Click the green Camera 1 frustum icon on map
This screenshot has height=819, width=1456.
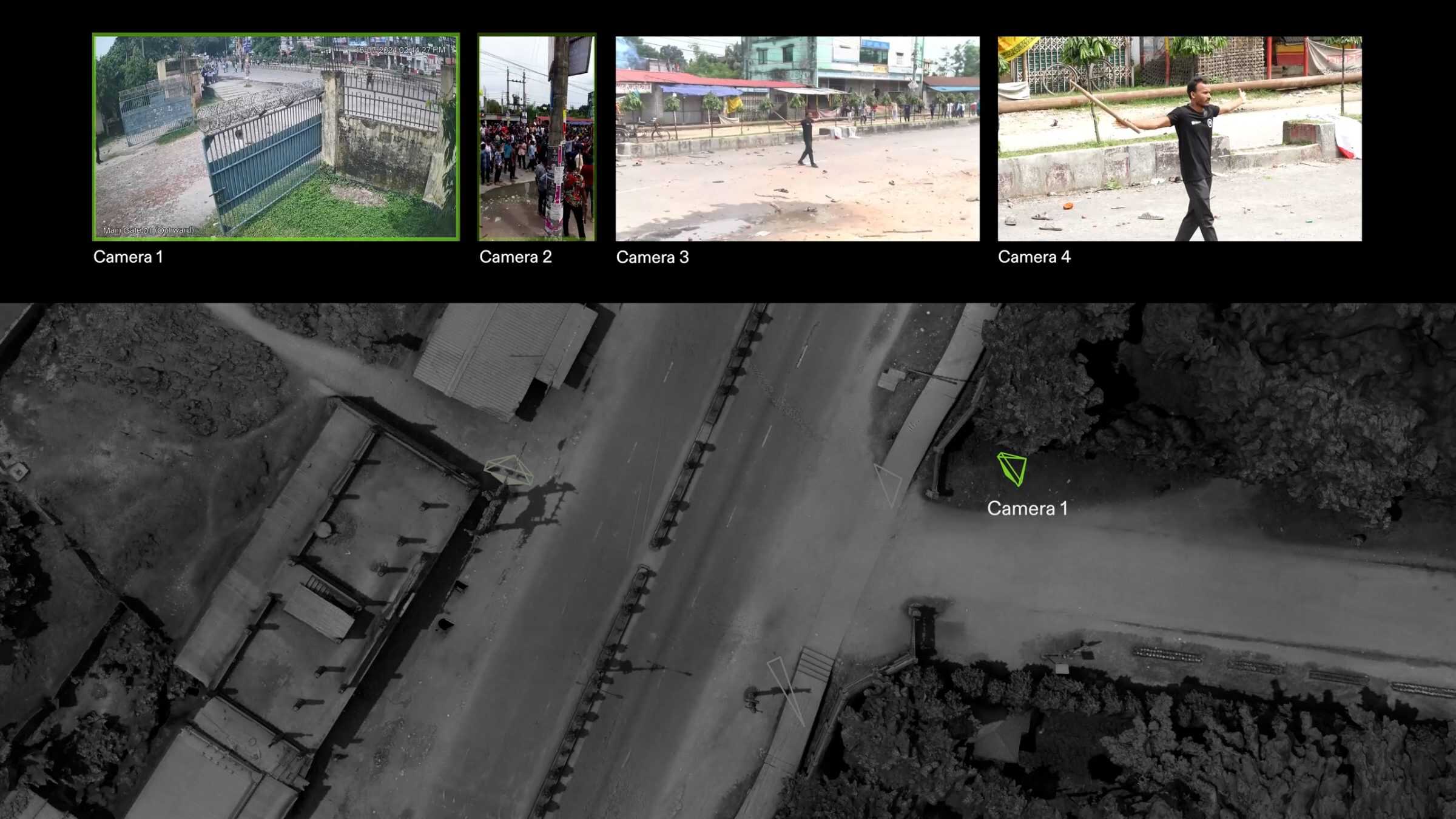(1013, 469)
